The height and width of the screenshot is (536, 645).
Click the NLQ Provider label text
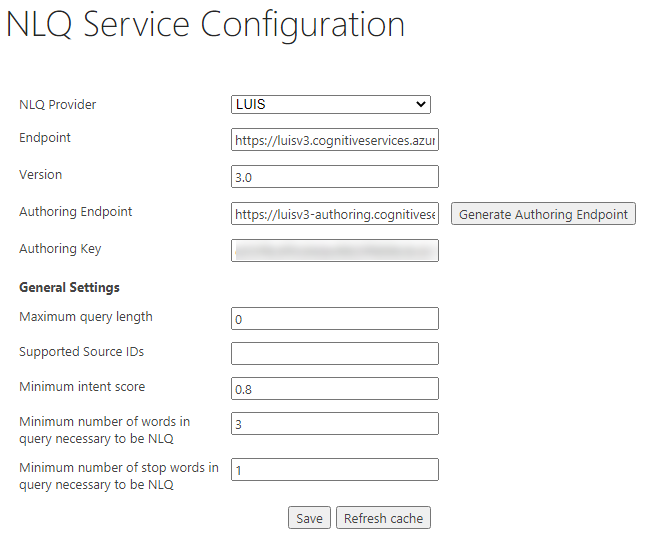coord(58,104)
